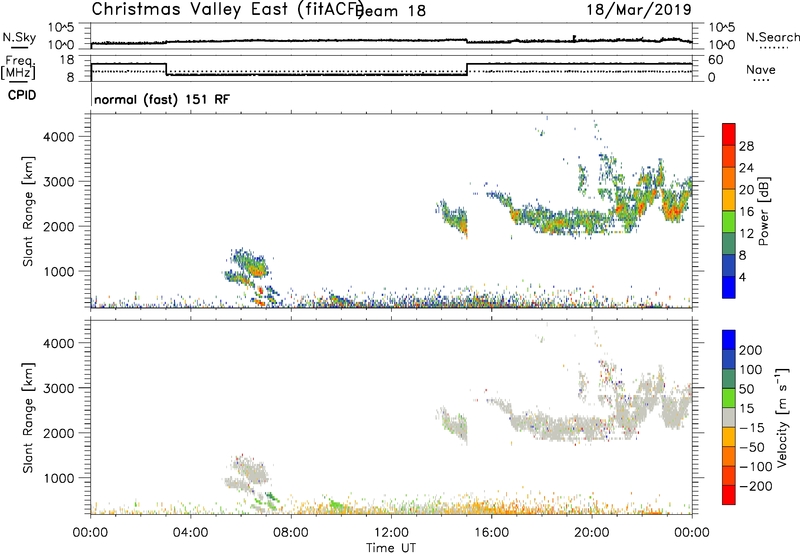Click the Slant Range [km] label of power panel
The image size is (800, 554).
pyautogui.click(x=28, y=211)
